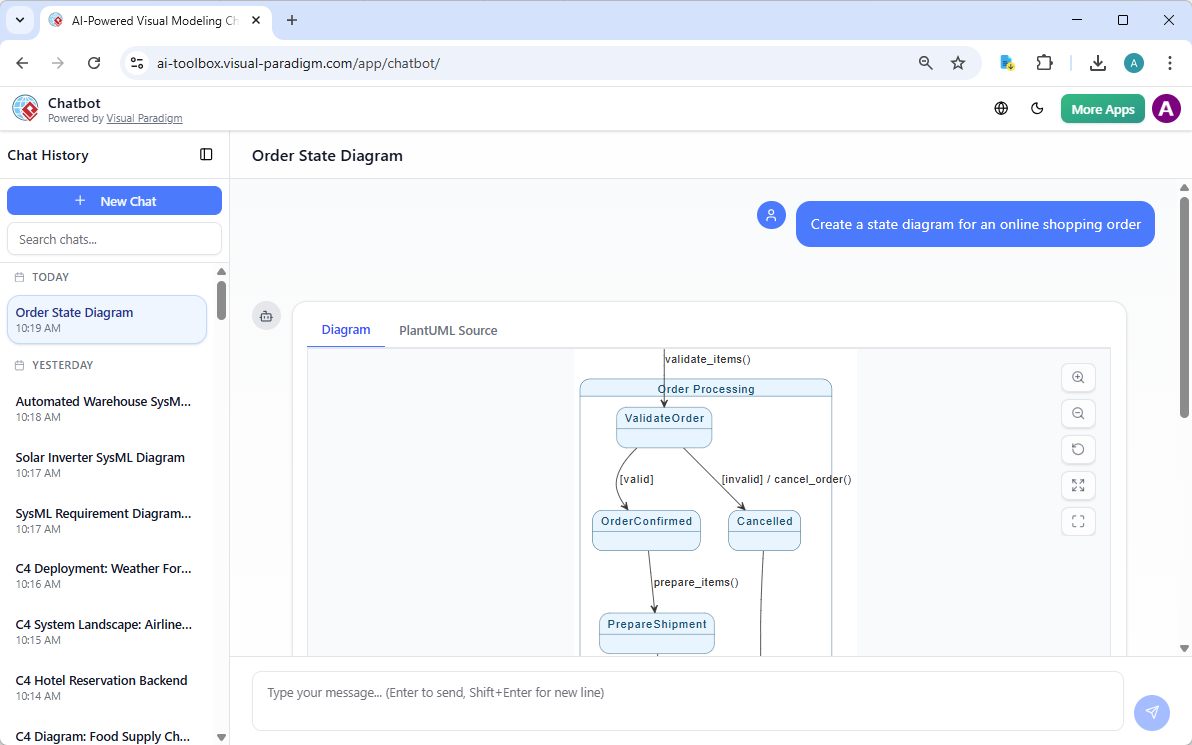Open the language globe selector
This screenshot has height=745, width=1192.
pyautogui.click(x=1001, y=108)
